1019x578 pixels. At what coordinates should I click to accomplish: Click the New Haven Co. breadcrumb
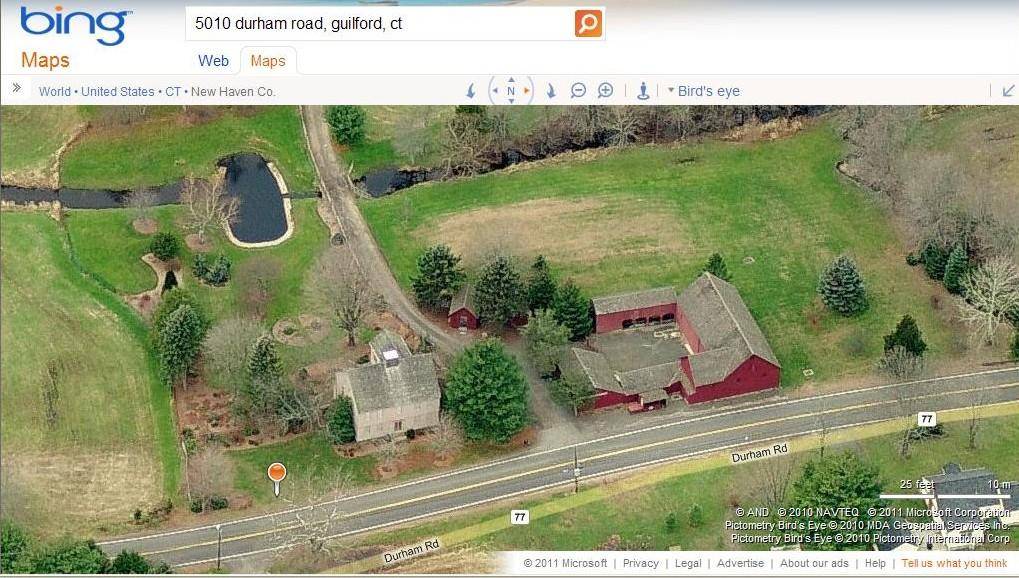233,92
